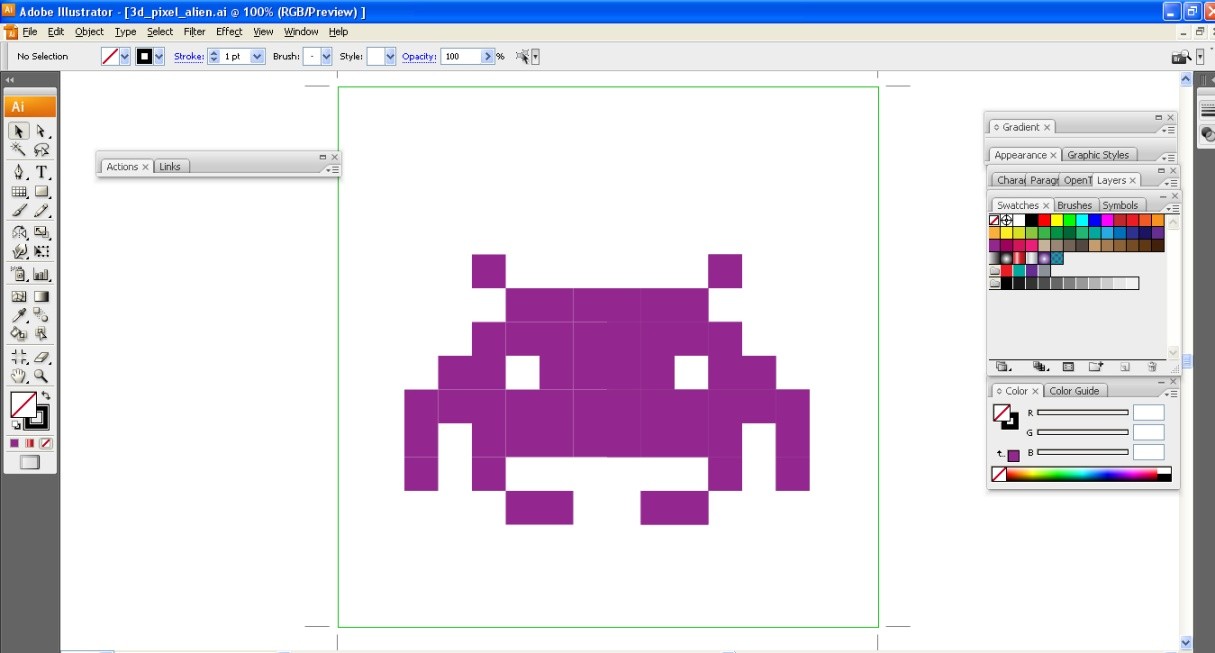Delete swatch using the trash button
This screenshot has height=653, width=1215.
tap(1152, 368)
